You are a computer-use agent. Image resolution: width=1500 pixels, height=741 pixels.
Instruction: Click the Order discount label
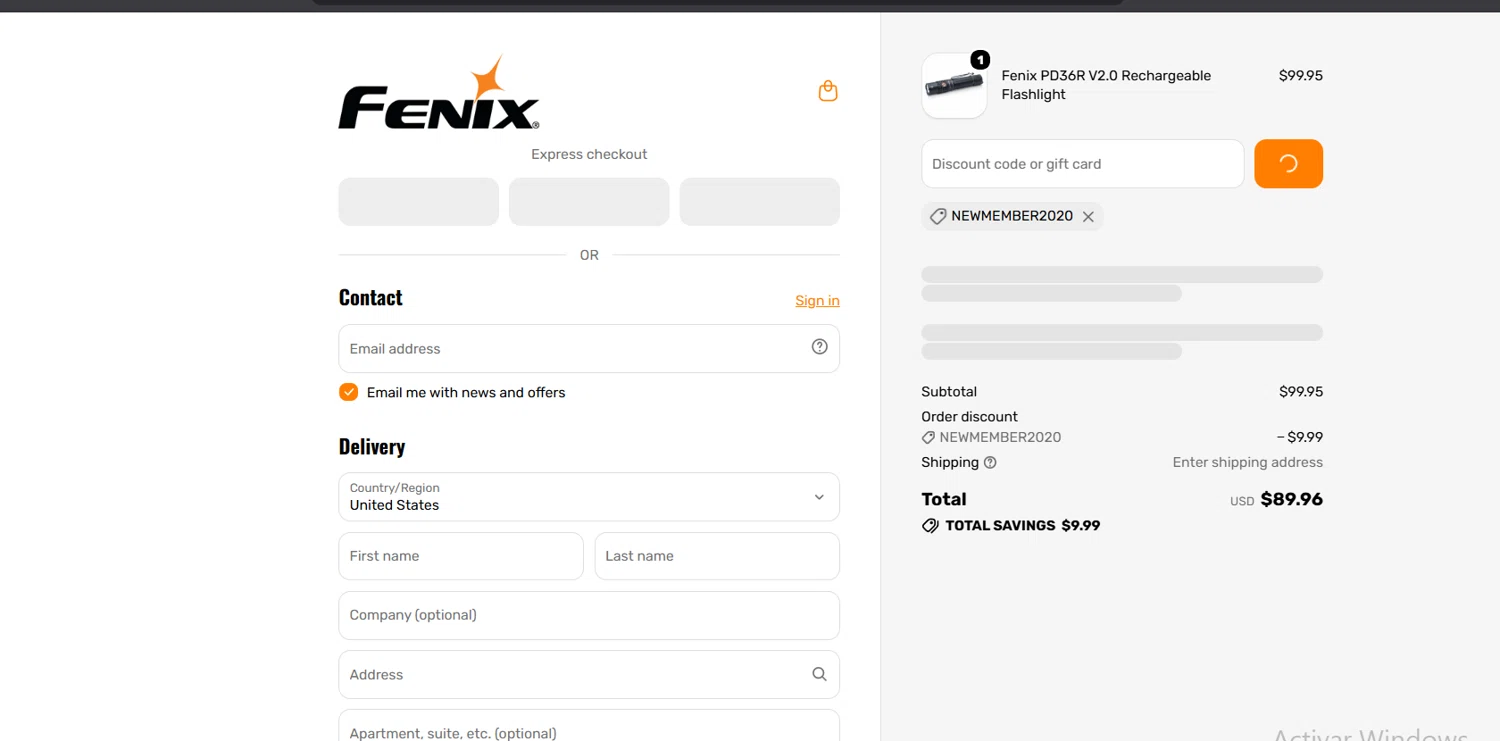(969, 417)
